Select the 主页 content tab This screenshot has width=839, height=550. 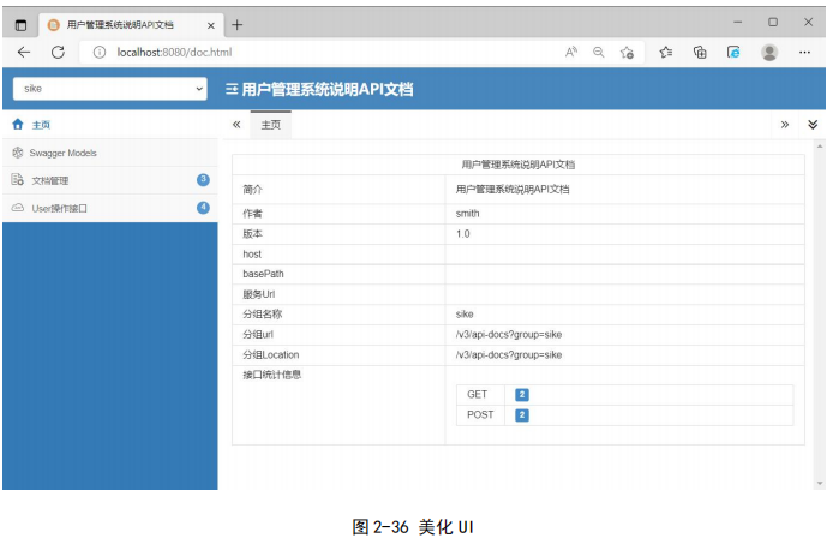pos(271,125)
